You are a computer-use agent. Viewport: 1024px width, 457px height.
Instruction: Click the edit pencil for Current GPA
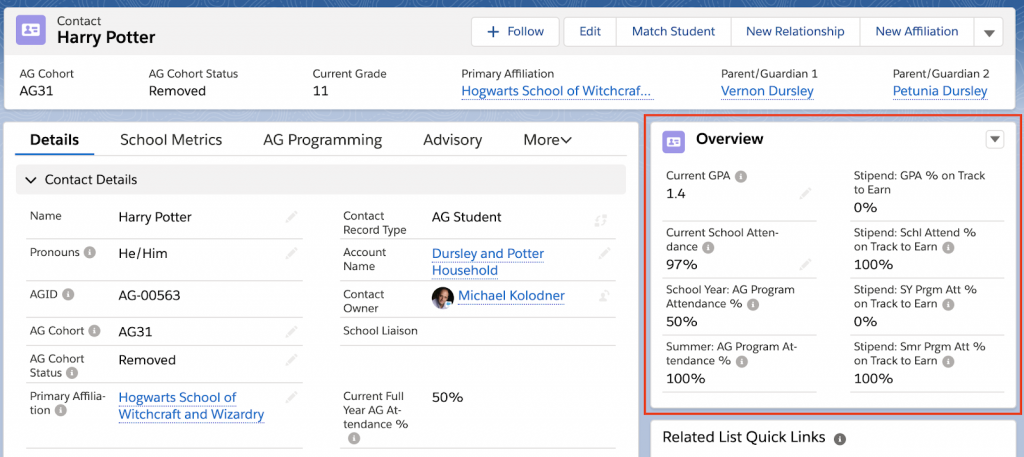pos(807,194)
